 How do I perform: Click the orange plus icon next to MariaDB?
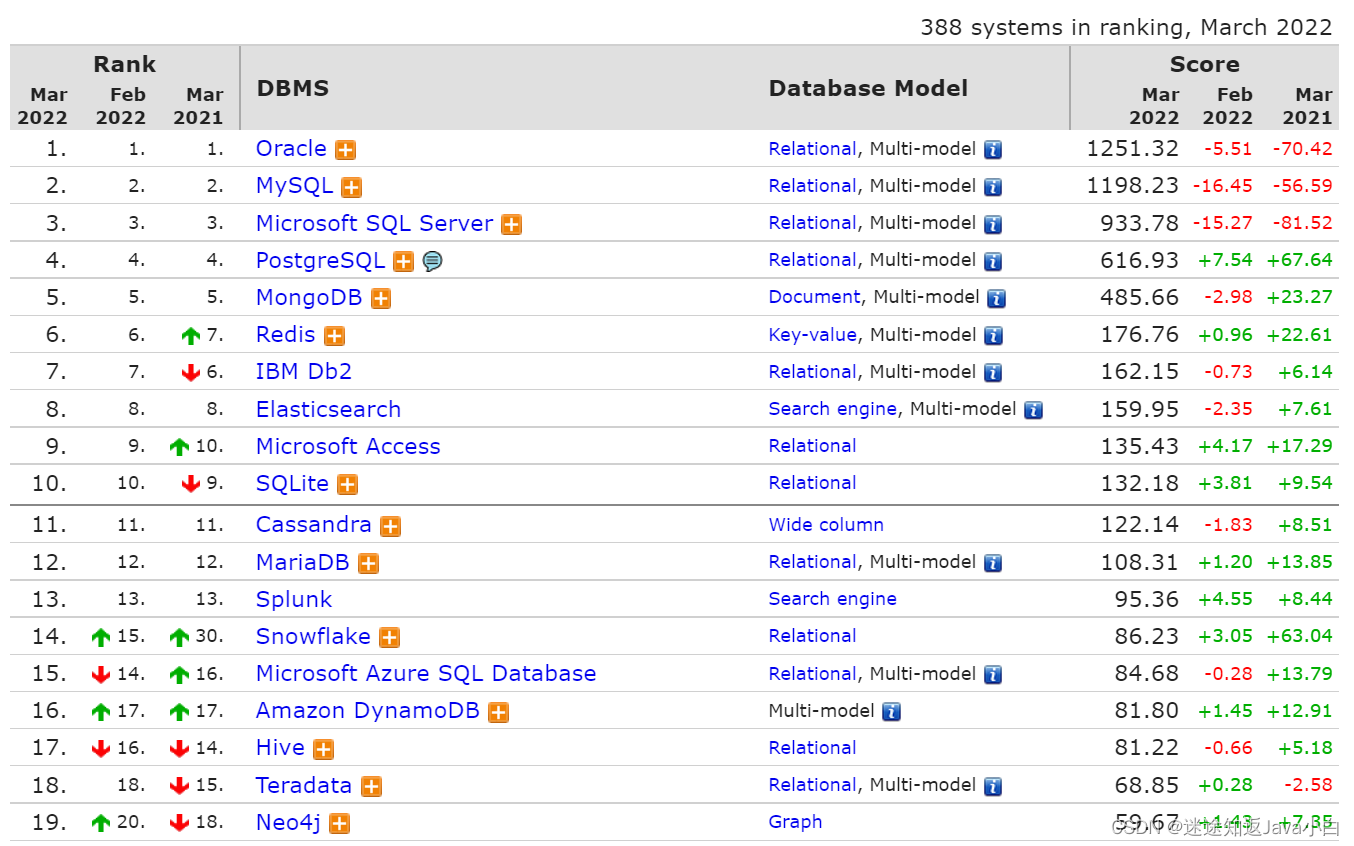369,563
